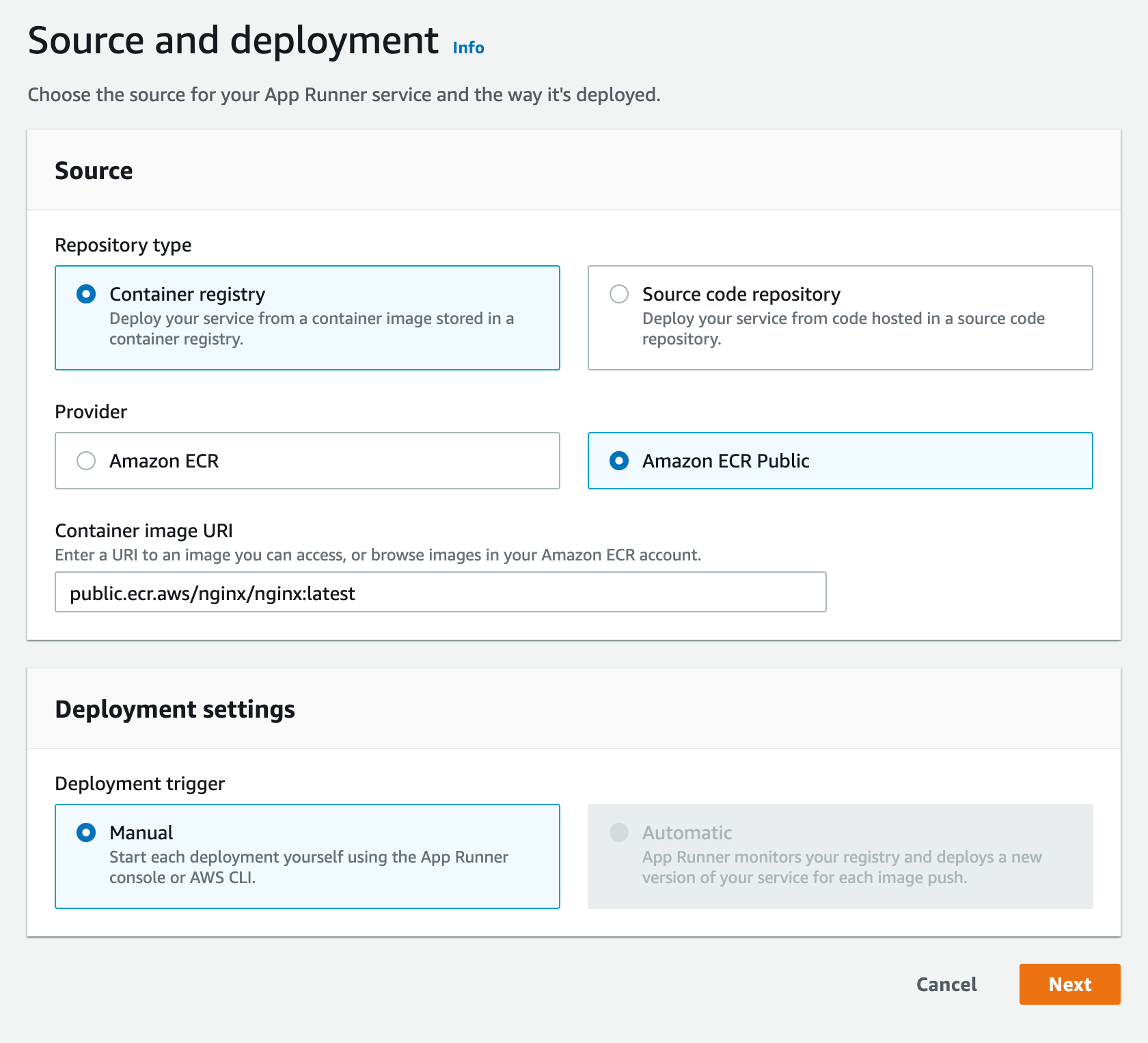This screenshot has height=1043, width=1148.
Task: Open the Info link beside the heading
Action: [x=468, y=46]
